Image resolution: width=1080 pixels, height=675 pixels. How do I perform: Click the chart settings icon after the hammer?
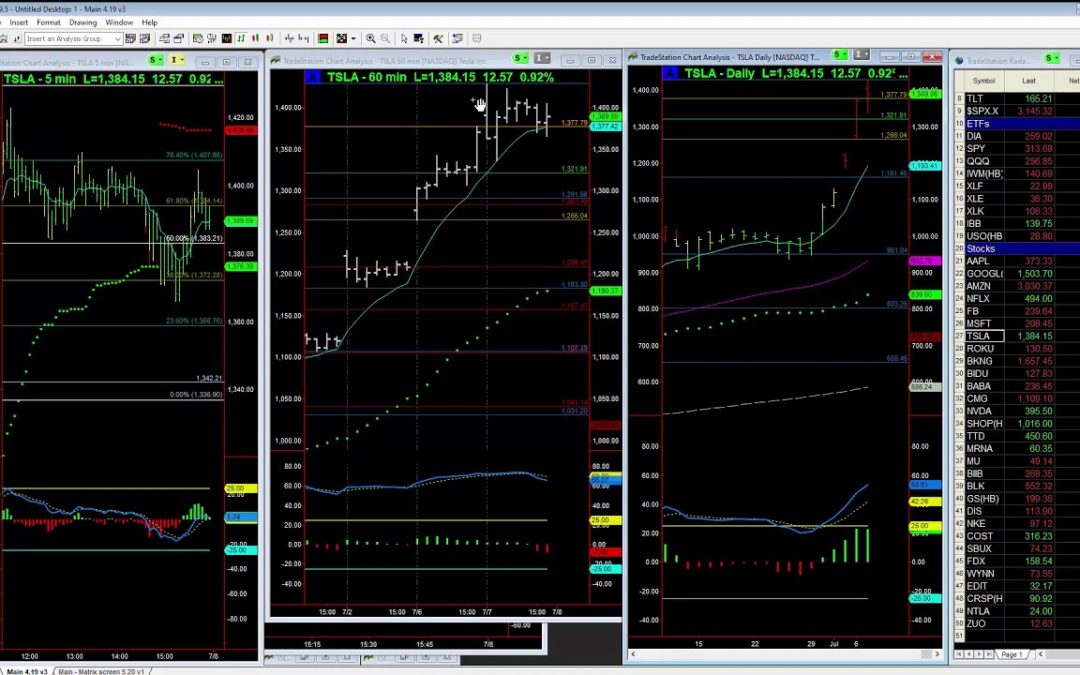[457, 39]
